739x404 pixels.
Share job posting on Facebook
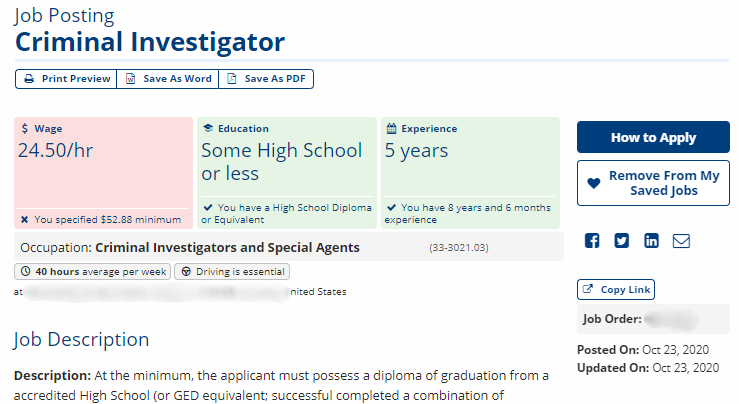pos(592,241)
